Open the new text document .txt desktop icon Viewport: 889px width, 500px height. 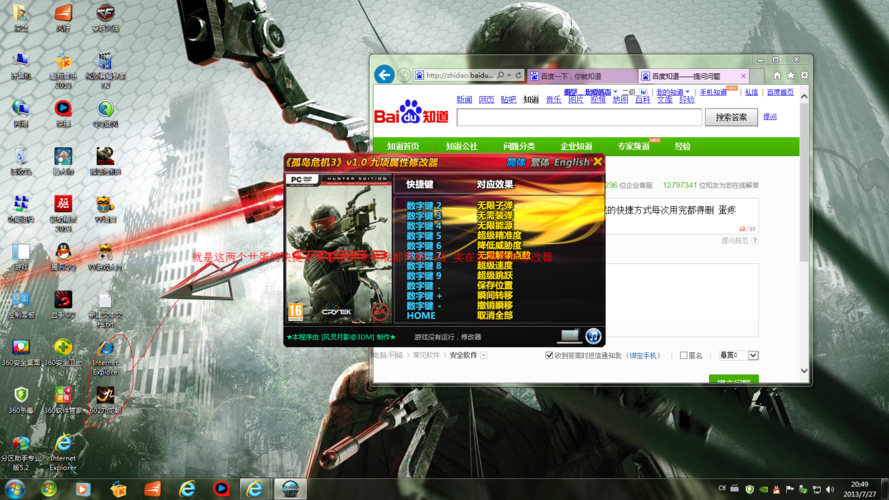[105, 309]
